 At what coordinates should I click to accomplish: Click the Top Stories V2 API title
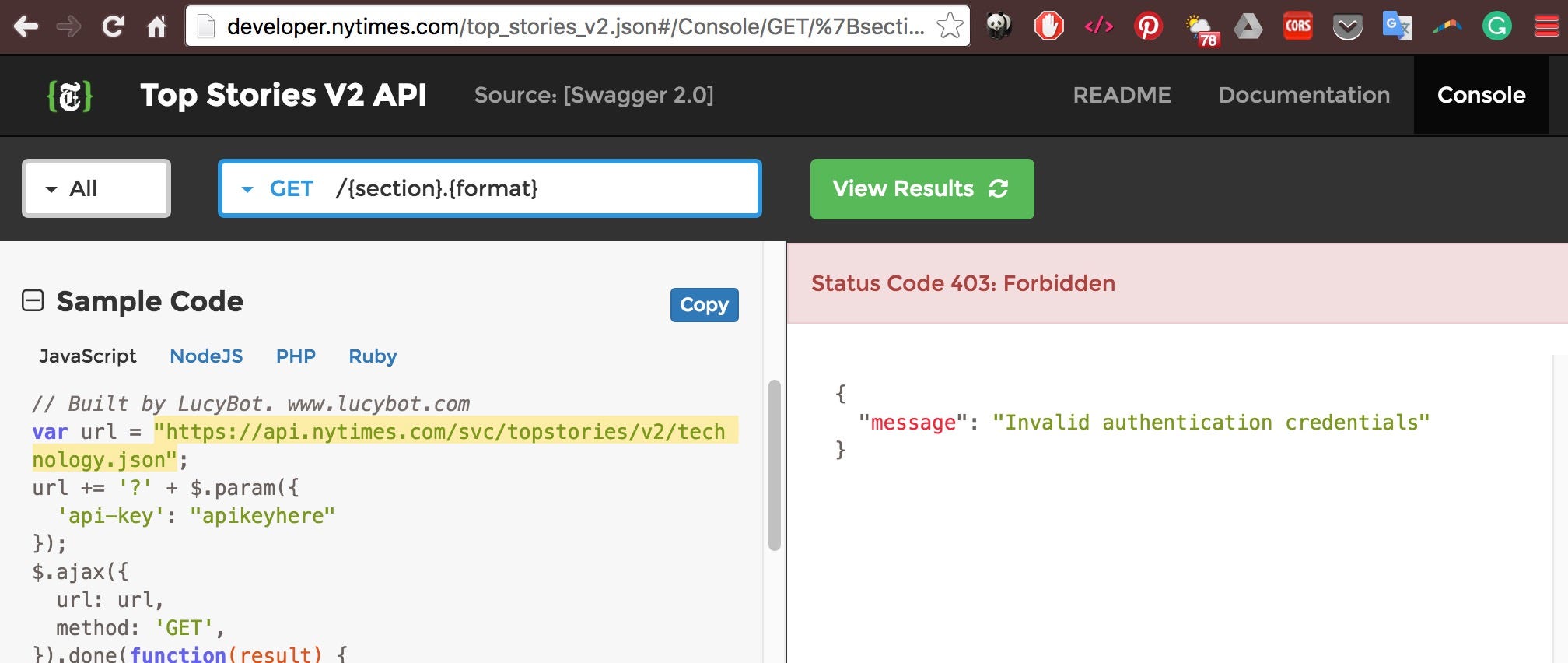pos(283,95)
